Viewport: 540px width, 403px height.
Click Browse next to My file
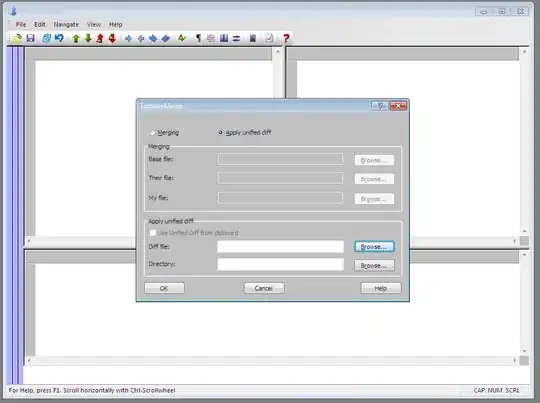(374, 199)
